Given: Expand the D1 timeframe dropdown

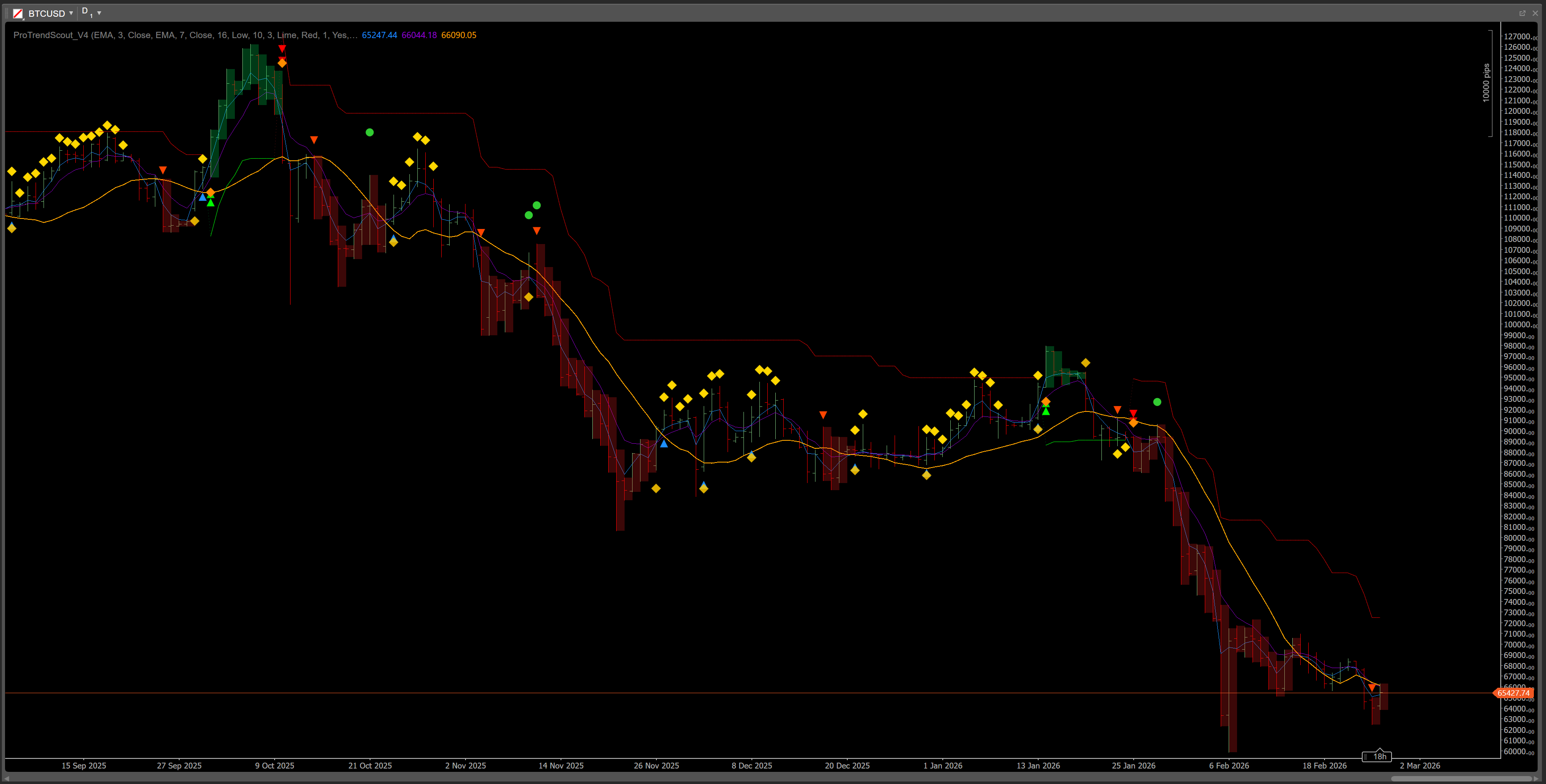Looking at the screenshot, I should [99, 13].
